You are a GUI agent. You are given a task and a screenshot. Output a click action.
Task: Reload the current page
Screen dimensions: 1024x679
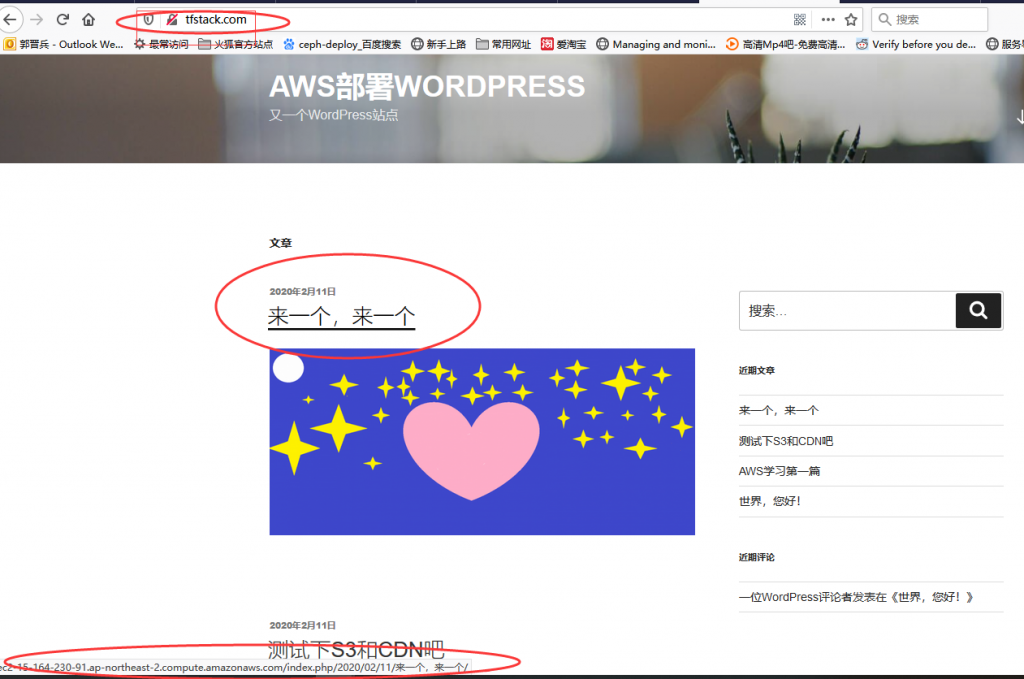tap(63, 20)
